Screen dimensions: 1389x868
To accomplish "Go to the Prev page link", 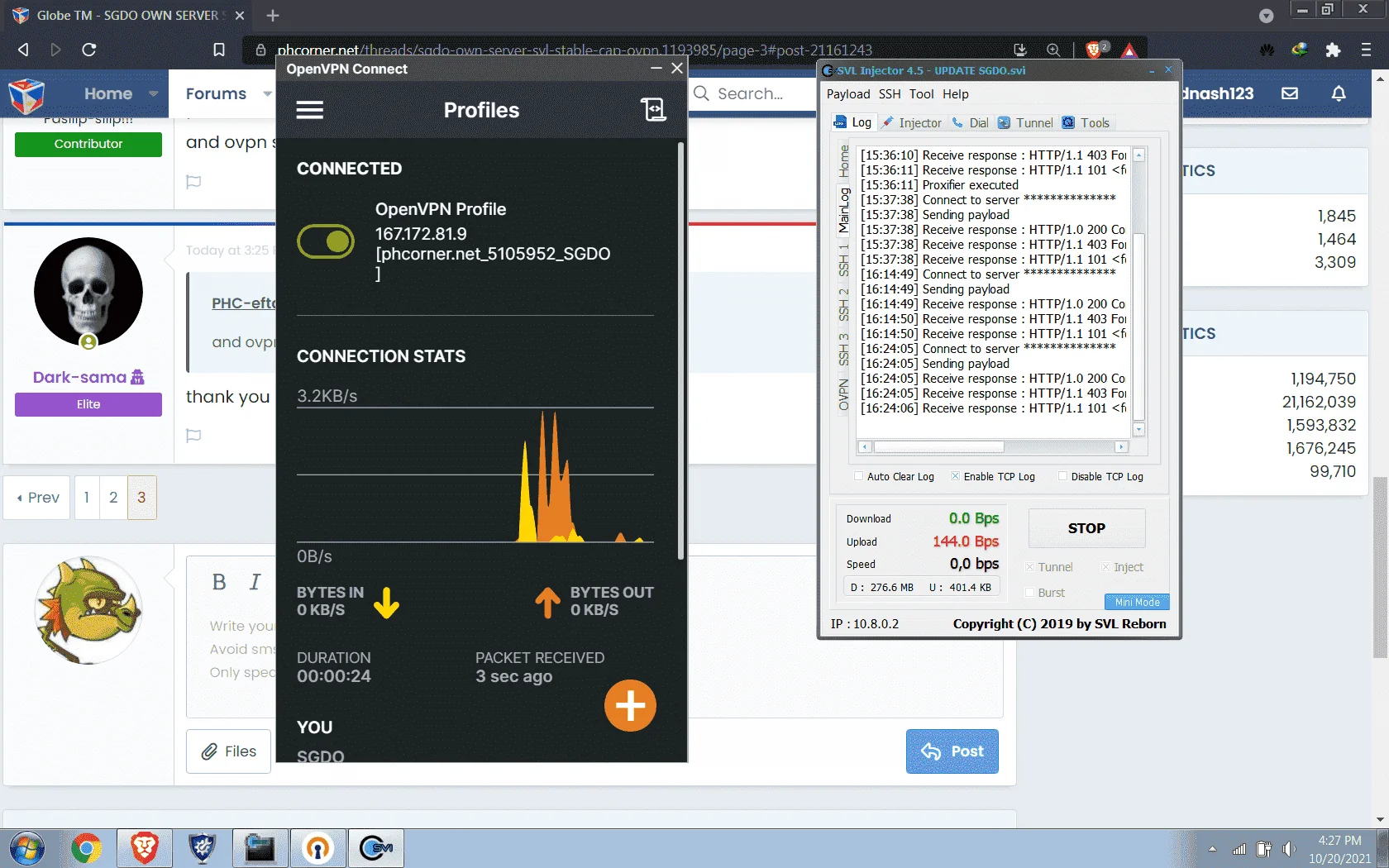I will tap(38, 498).
